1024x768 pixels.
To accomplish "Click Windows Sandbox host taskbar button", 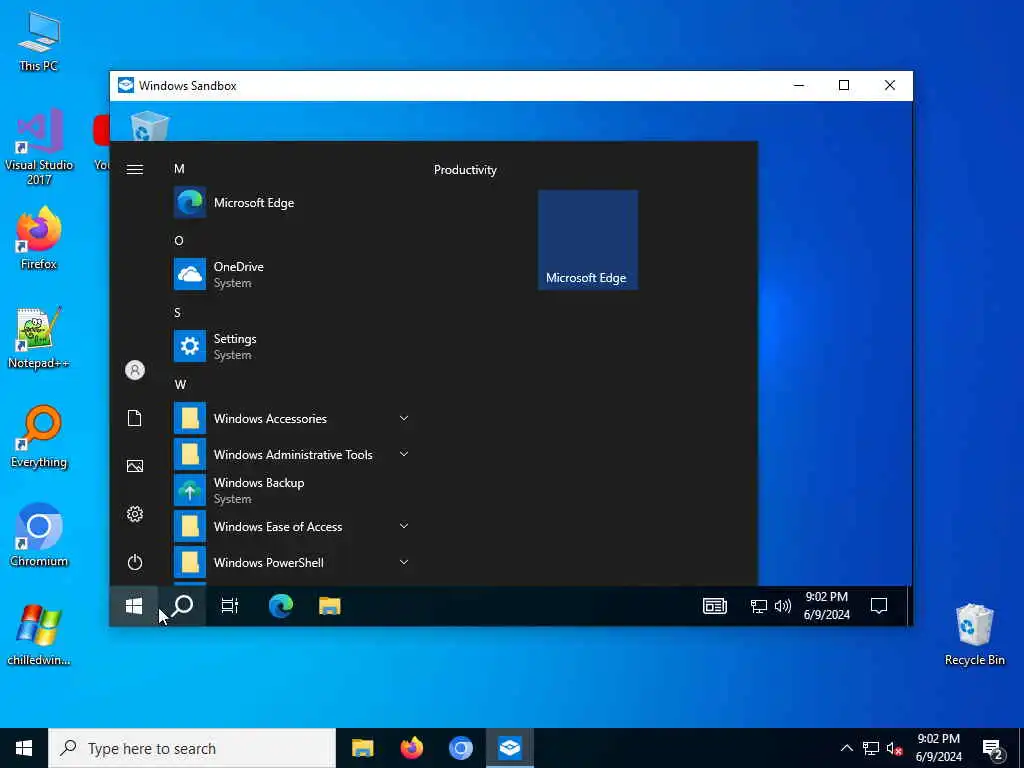I will click(x=509, y=748).
